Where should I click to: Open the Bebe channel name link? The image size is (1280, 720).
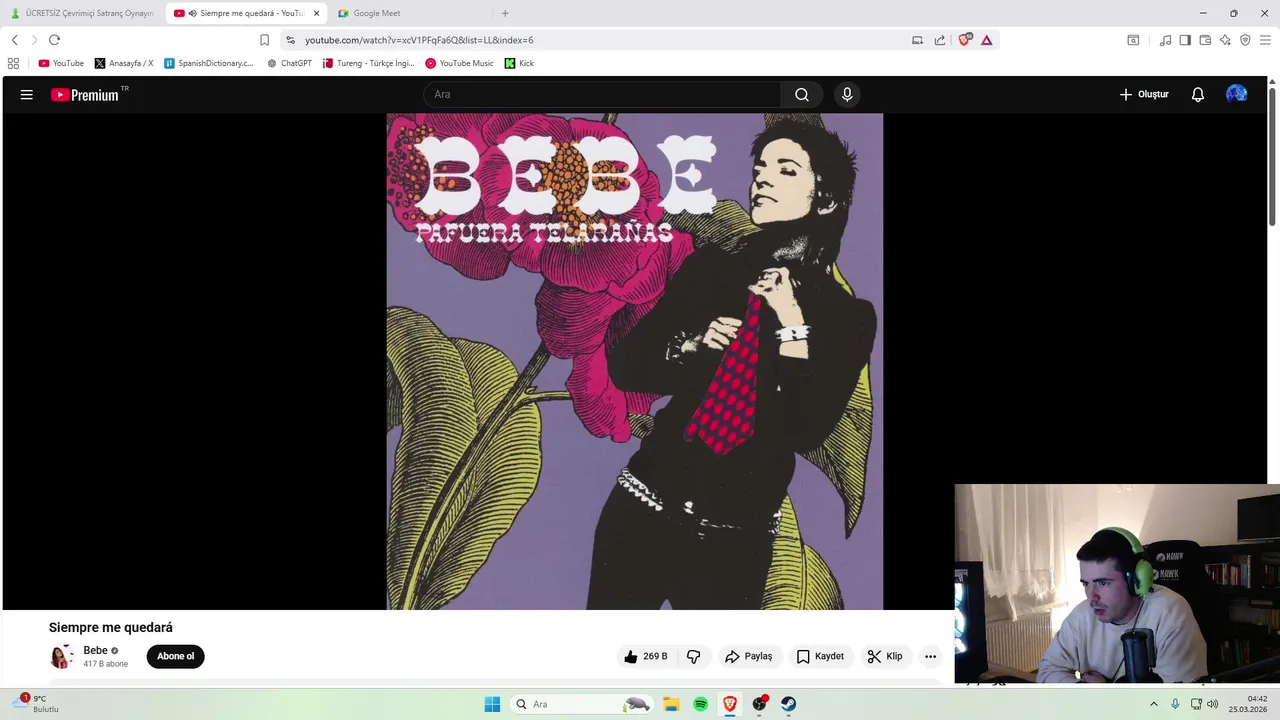pos(95,650)
